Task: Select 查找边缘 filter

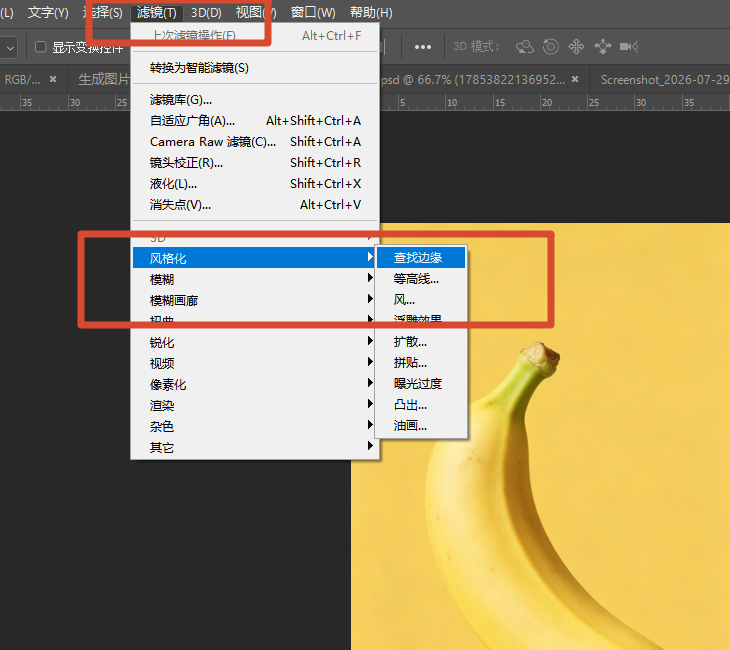Action: (421, 257)
